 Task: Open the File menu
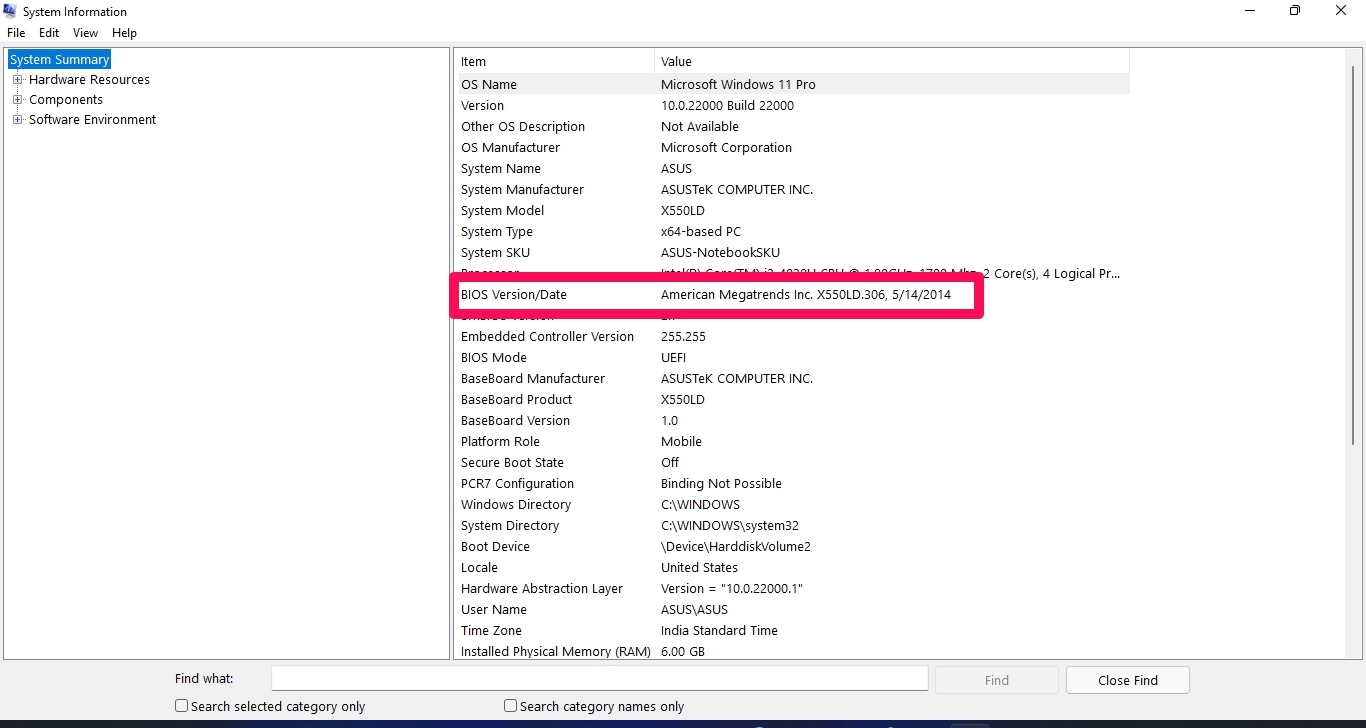16,33
